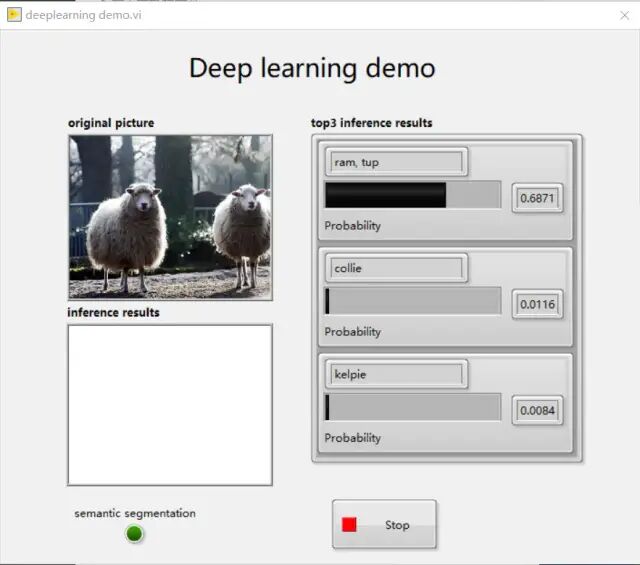640x565 pixels.
Task: Click the original picture sheep image
Action: coord(170,218)
